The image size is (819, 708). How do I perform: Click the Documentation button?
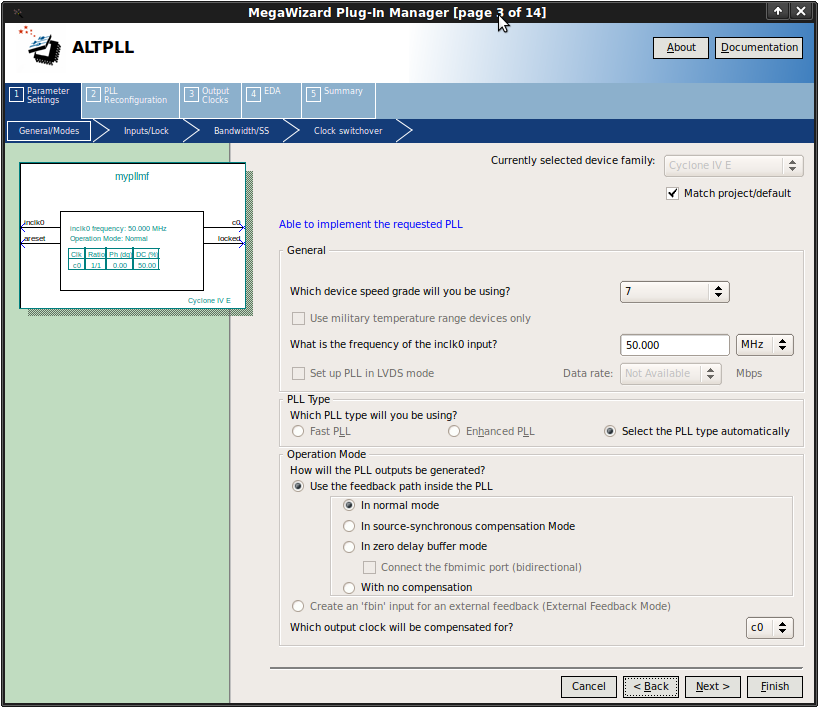758,48
